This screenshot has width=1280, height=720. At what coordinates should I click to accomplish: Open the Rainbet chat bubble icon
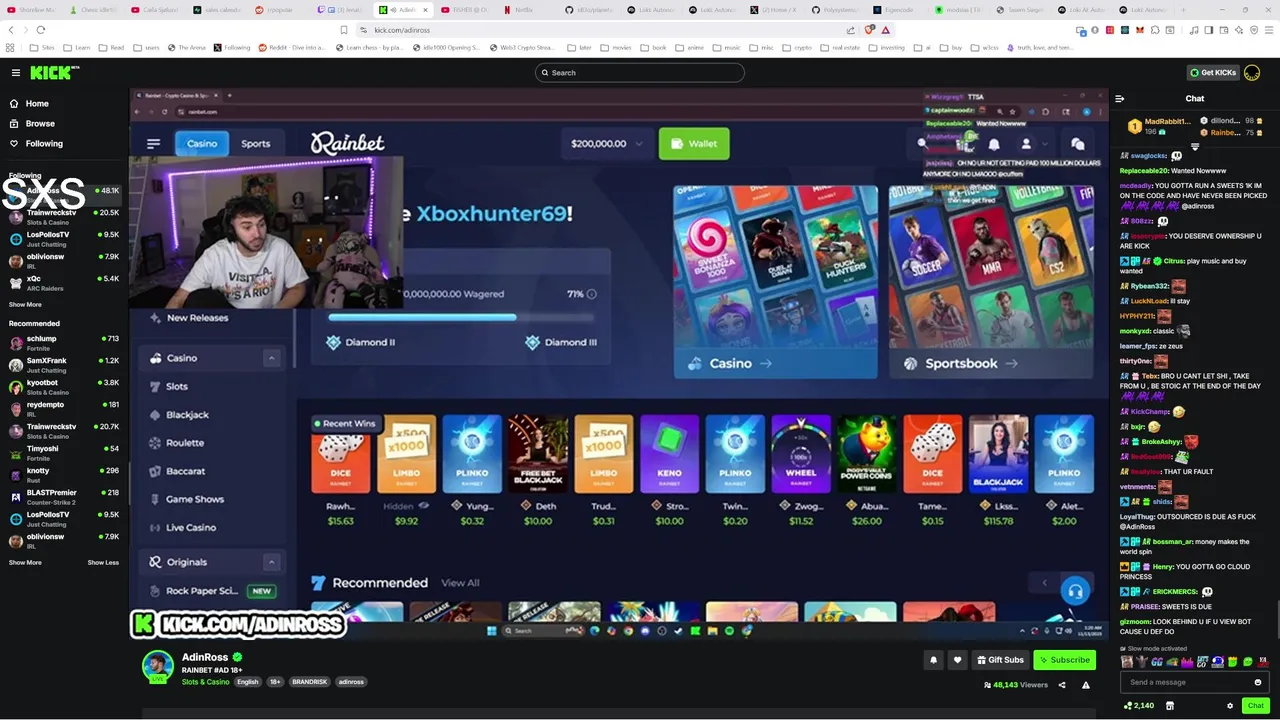[1077, 144]
